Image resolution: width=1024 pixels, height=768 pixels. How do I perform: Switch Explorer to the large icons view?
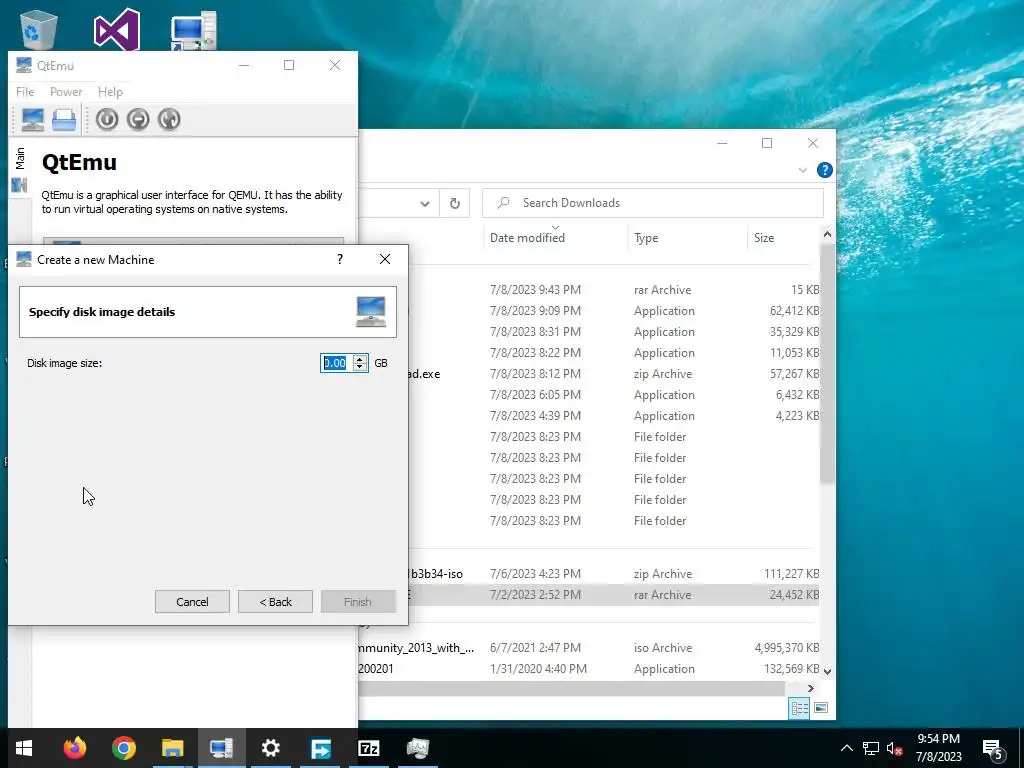[821, 708]
